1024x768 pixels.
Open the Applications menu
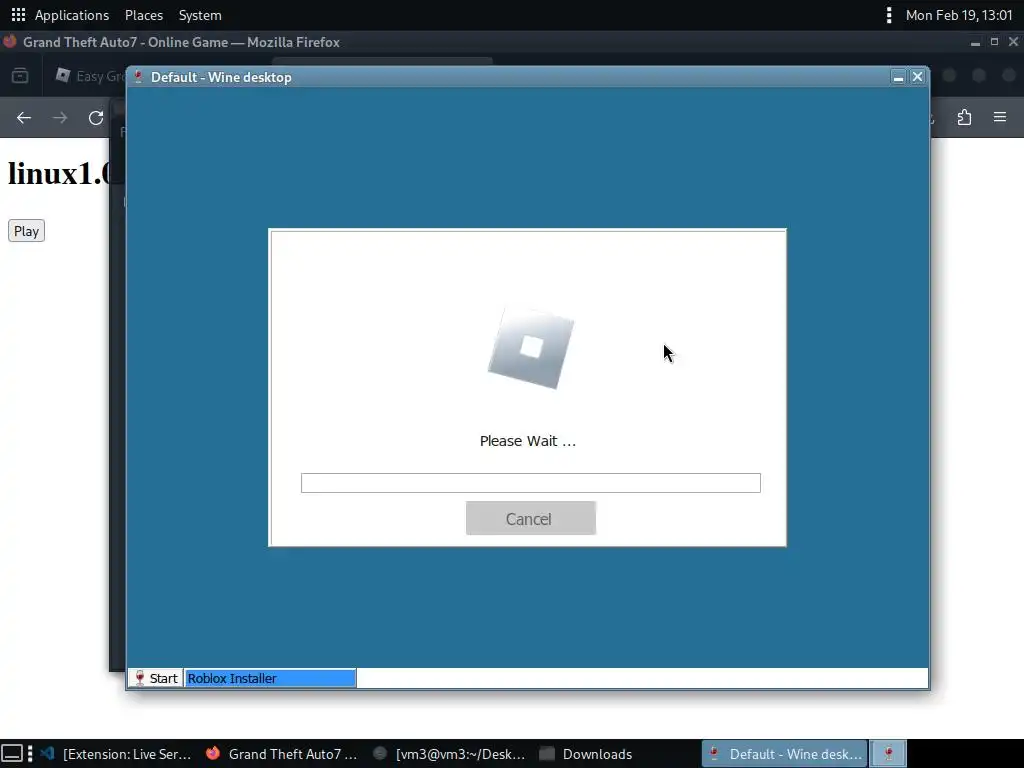click(72, 15)
